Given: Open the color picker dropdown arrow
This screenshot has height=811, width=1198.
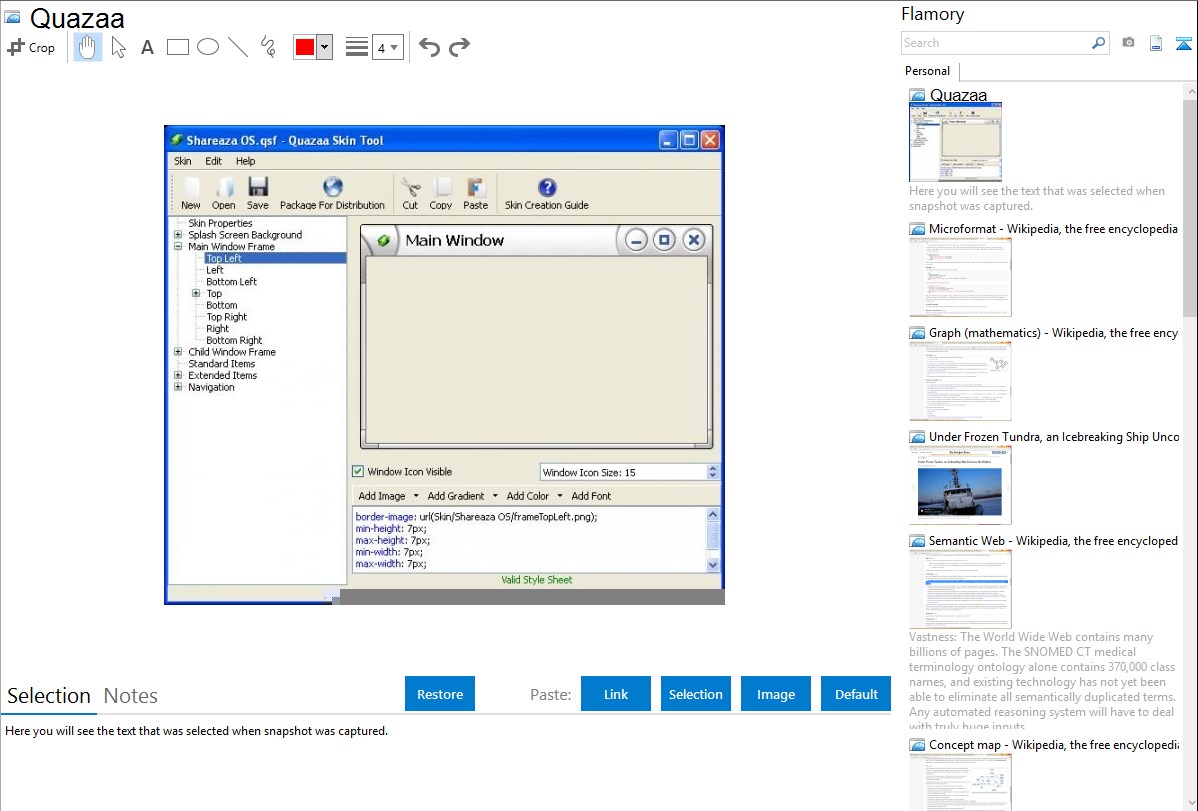Looking at the screenshot, I should pos(325,47).
